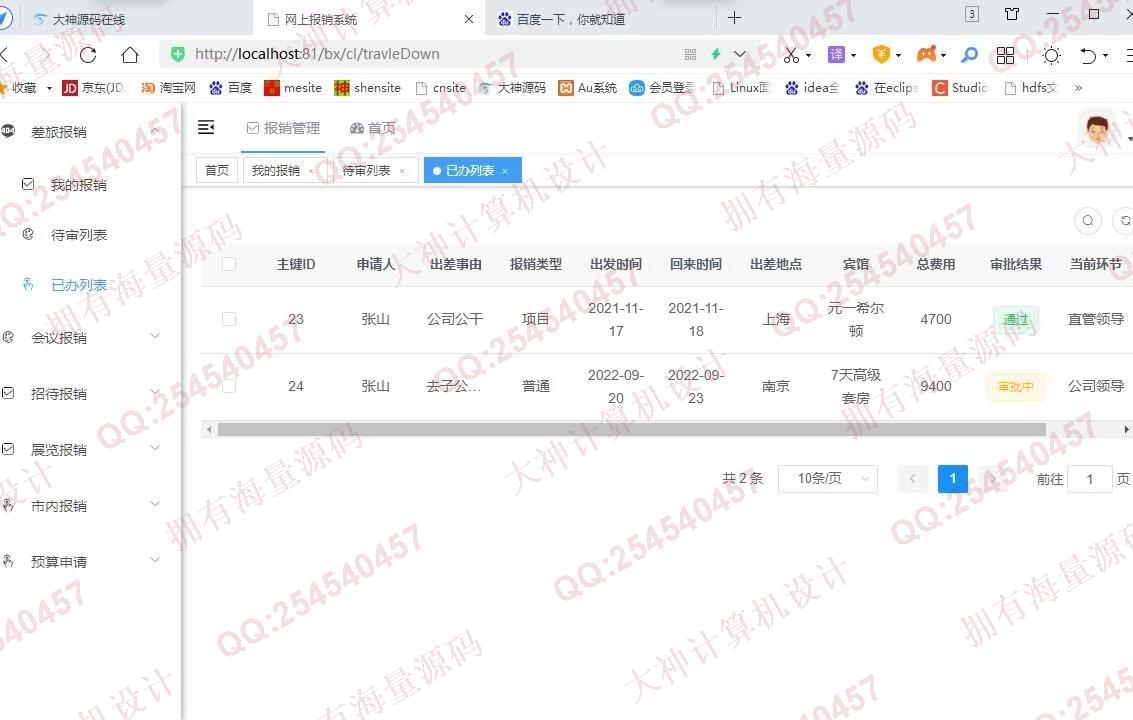Image resolution: width=1133 pixels, height=720 pixels.
Task: Click the horizontal table scrollbar
Action: (632, 429)
